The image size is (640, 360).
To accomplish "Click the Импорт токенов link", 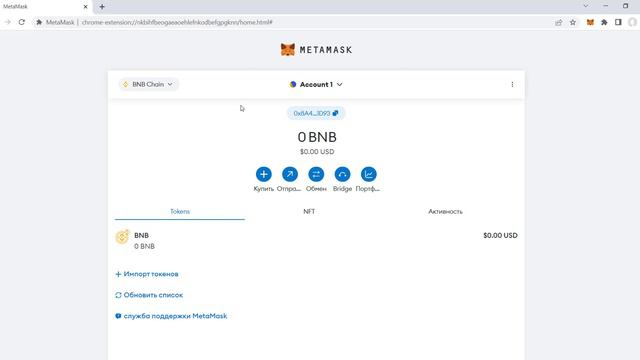I will pyautogui.click(x=147, y=274).
